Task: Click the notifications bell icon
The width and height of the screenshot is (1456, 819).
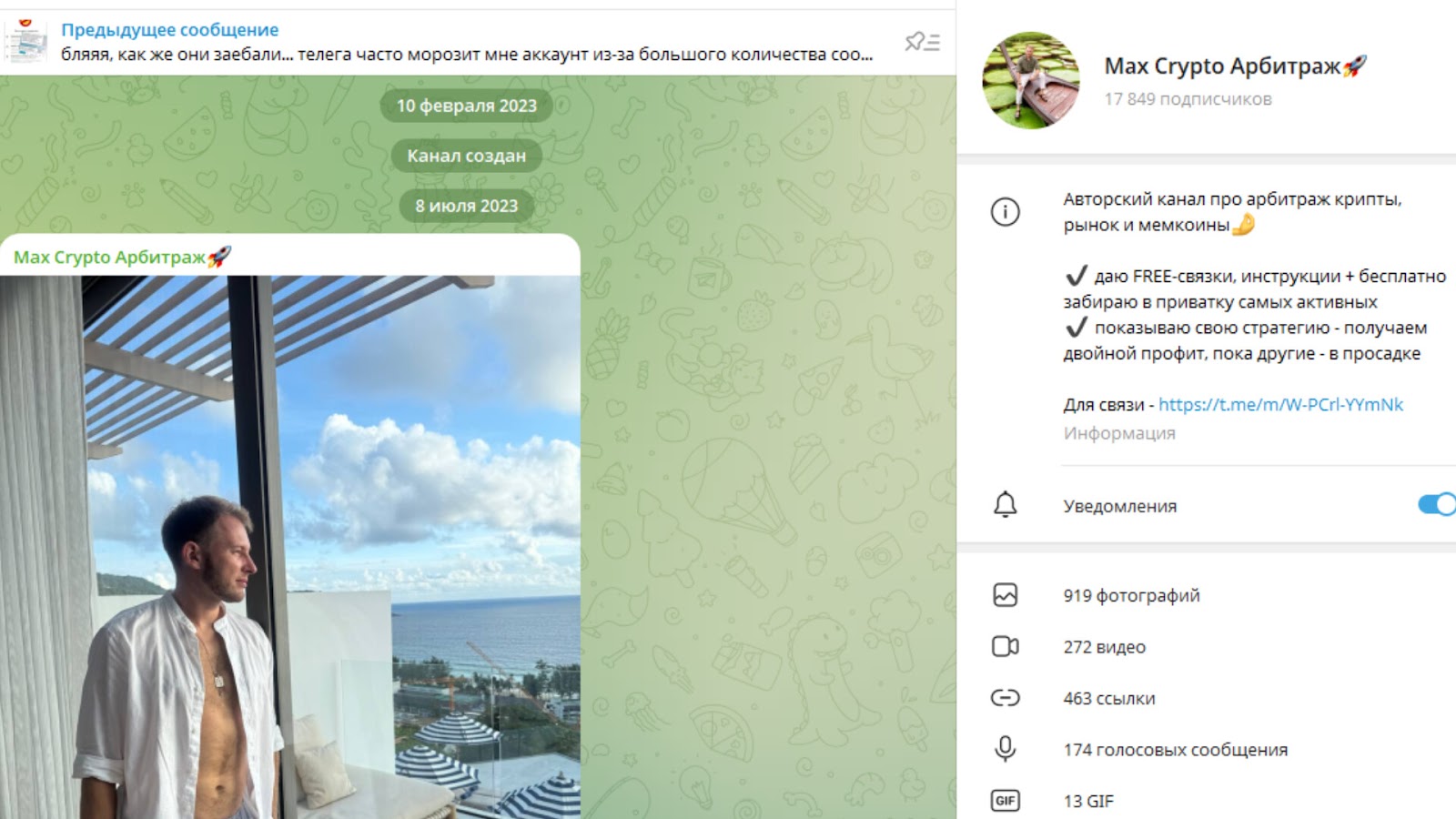Action: tap(1005, 505)
